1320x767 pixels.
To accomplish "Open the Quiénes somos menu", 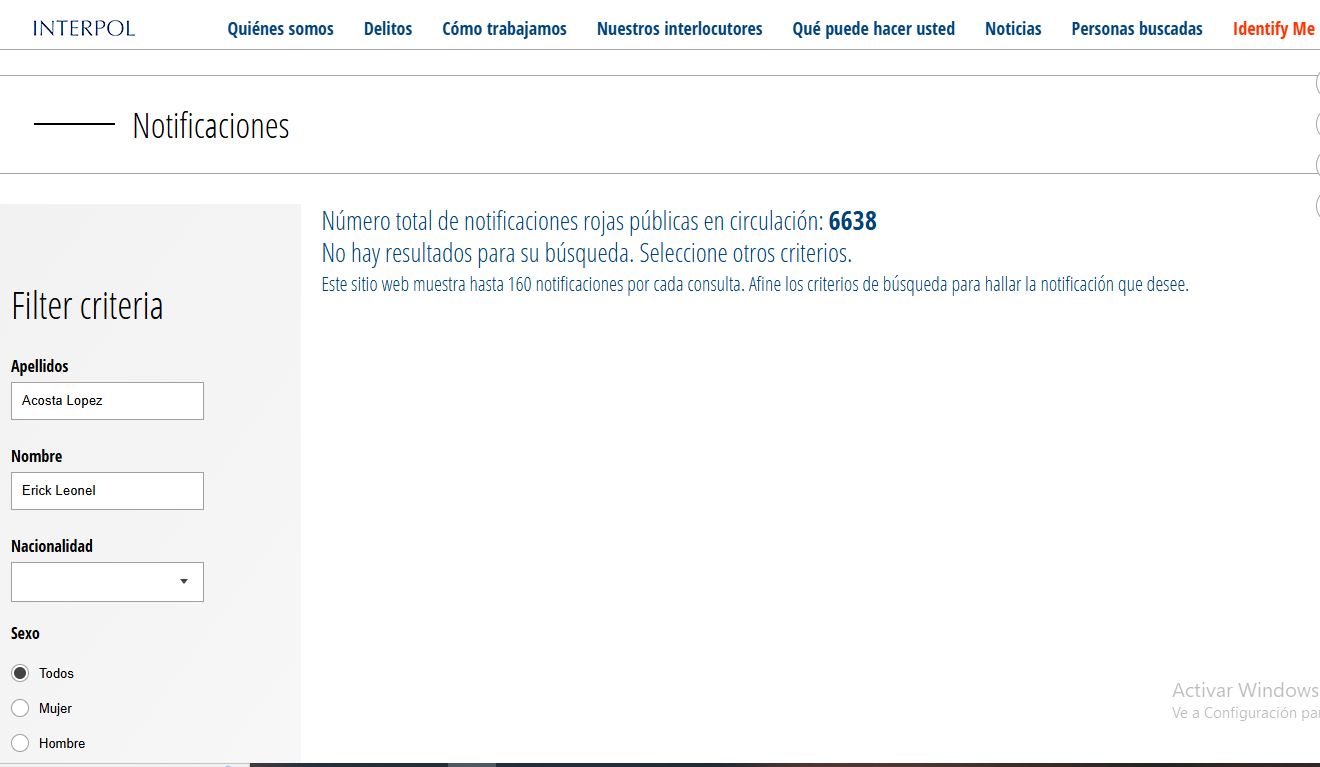I will pos(280,29).
